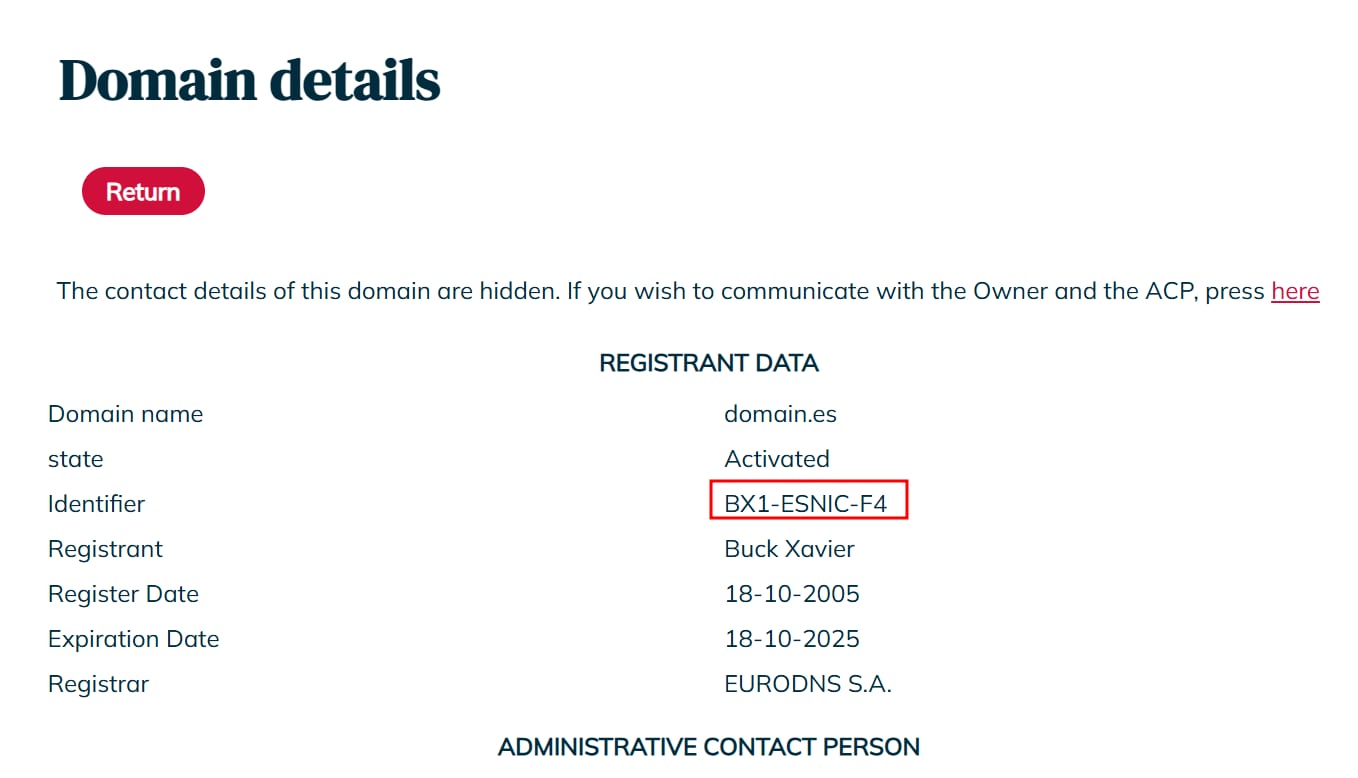Click the 'Expiration Date' field label

click(133, 639)
